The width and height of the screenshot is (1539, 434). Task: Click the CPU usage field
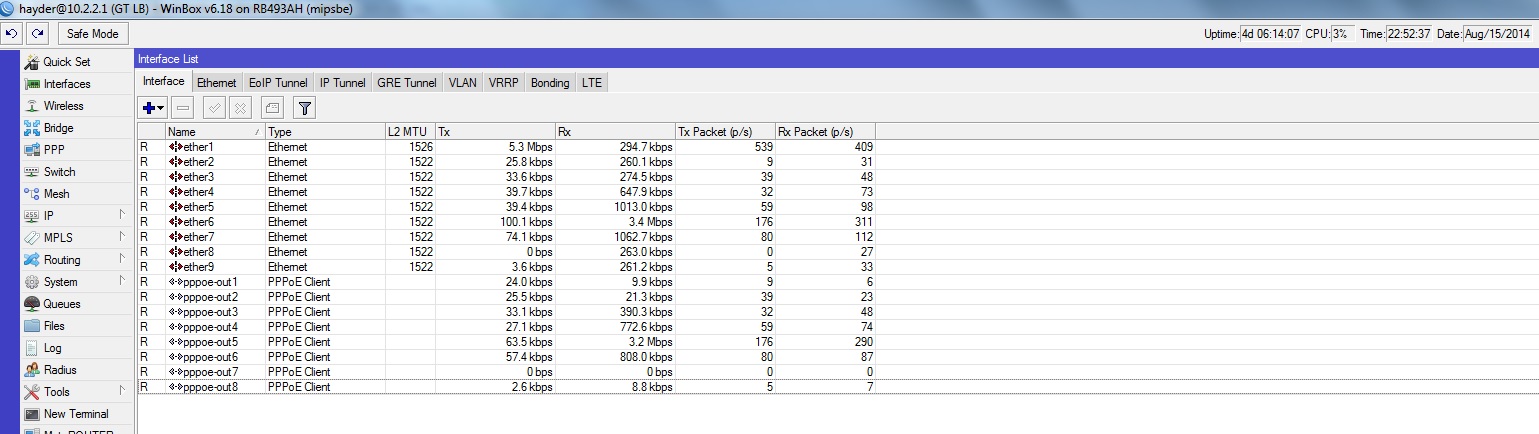coord(1341,34)
